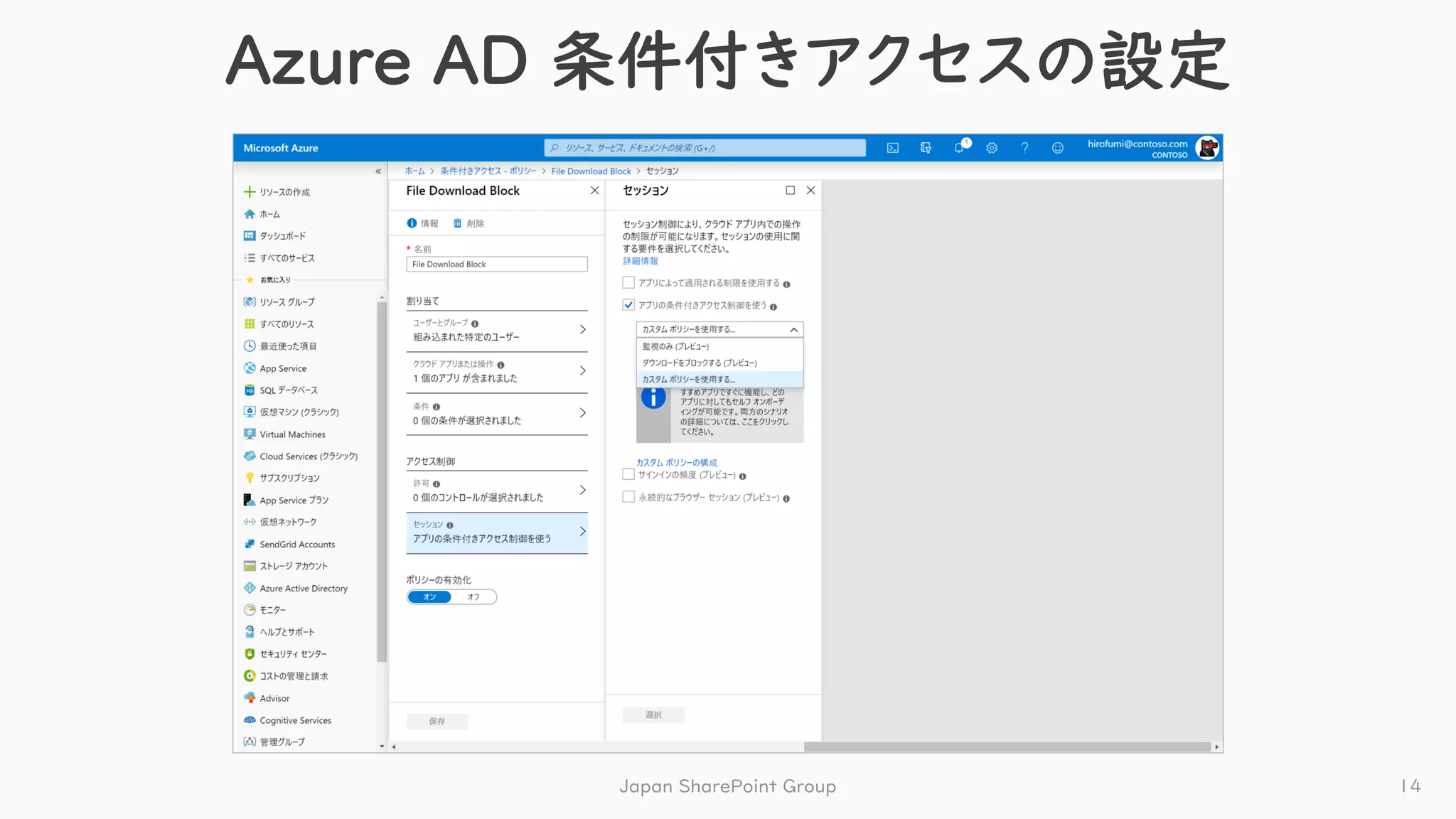The width and height of the screenshot is (1456, 819).
Task: Click the sidebar vertical scrollbar
Action: (382, 481)
